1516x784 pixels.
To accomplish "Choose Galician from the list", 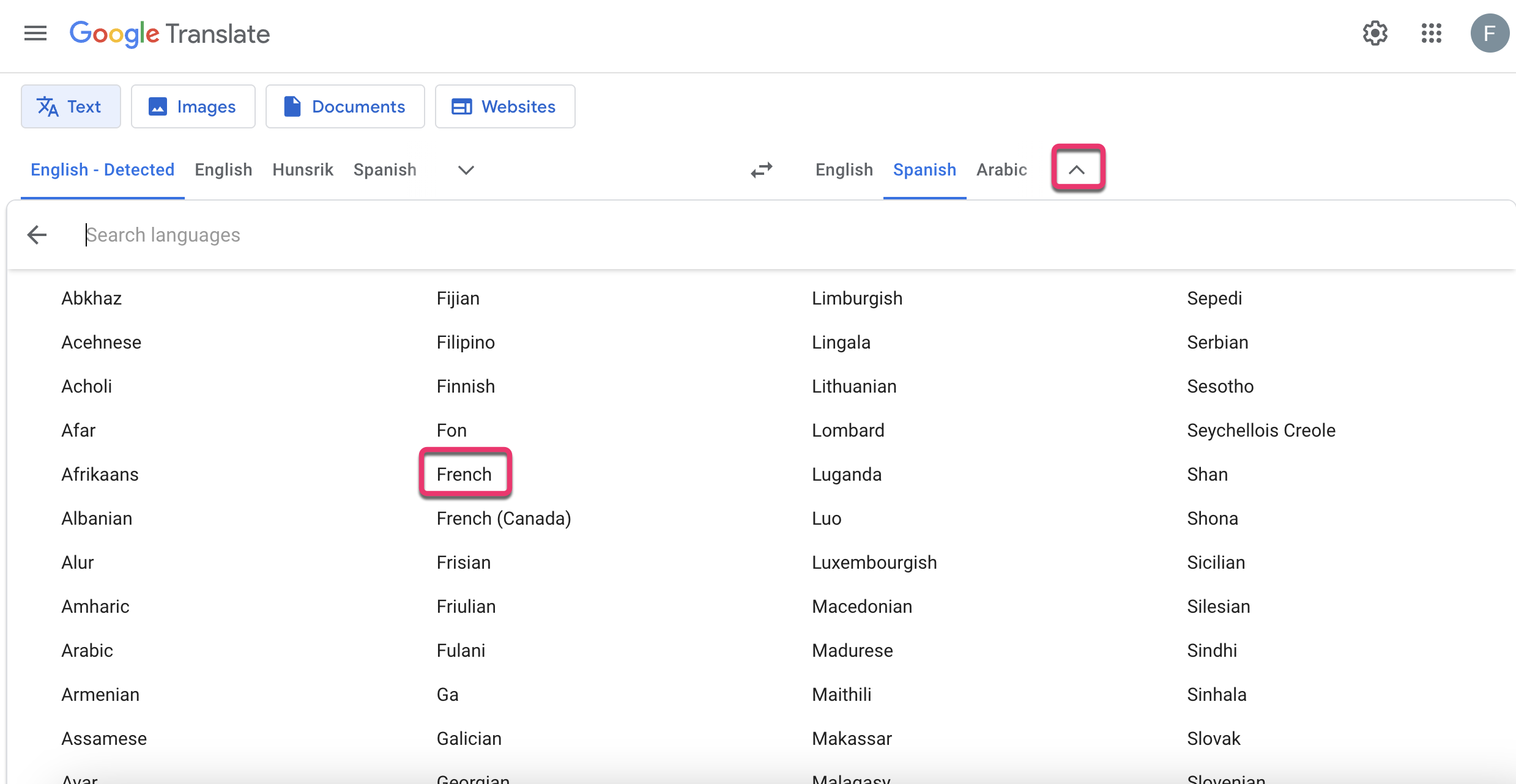I will [469, 739].
